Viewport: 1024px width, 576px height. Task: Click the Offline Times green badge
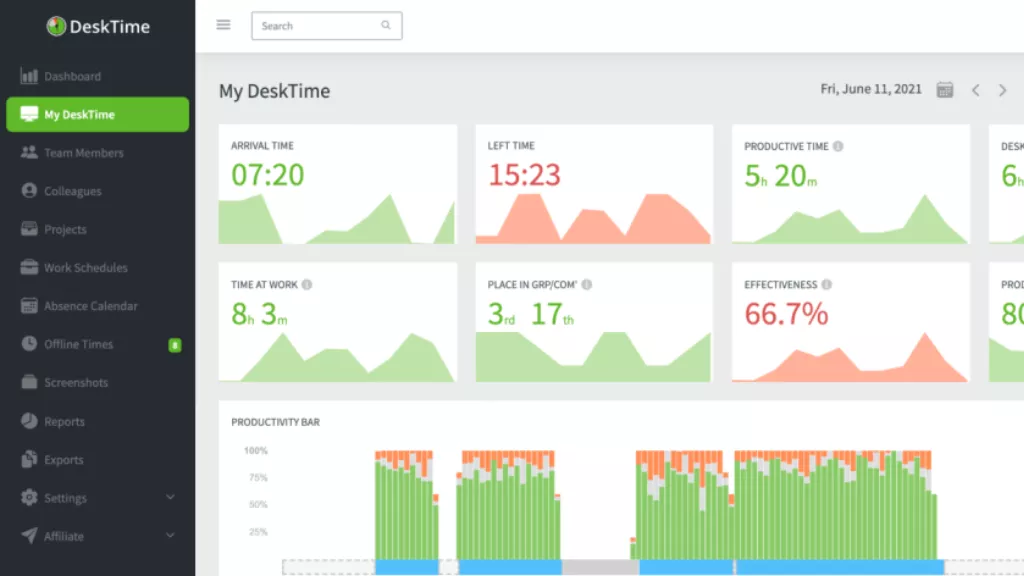point(174,345)
